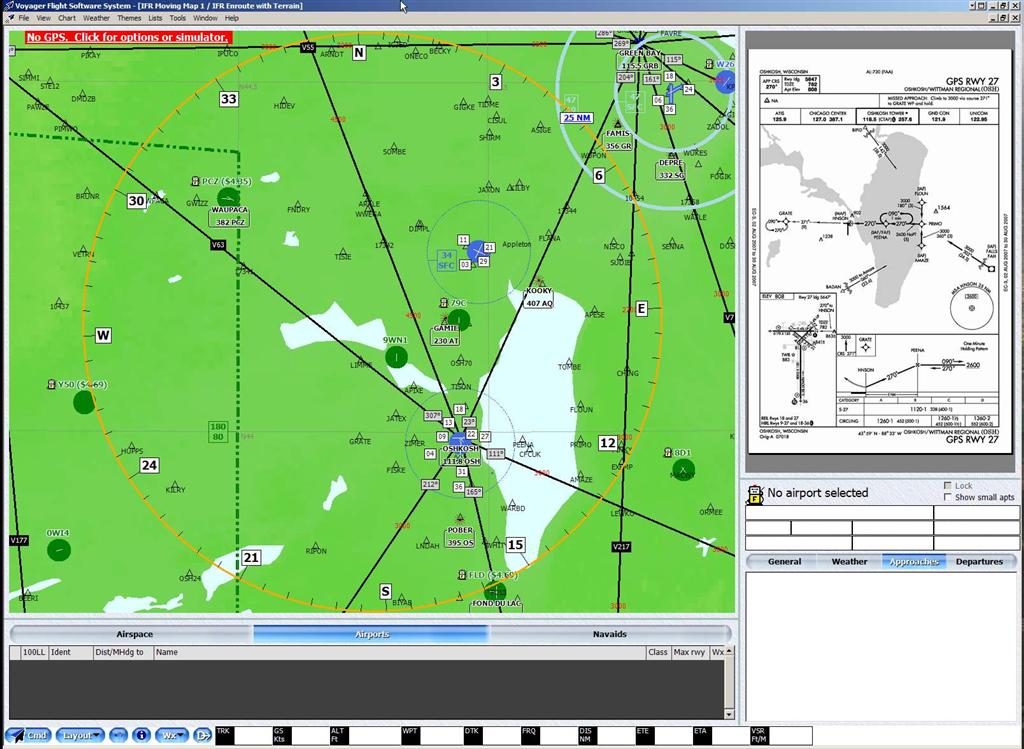Click the FAMIS 356 GR navaid label
This screenshot has width=1024, height=749.
618,140
